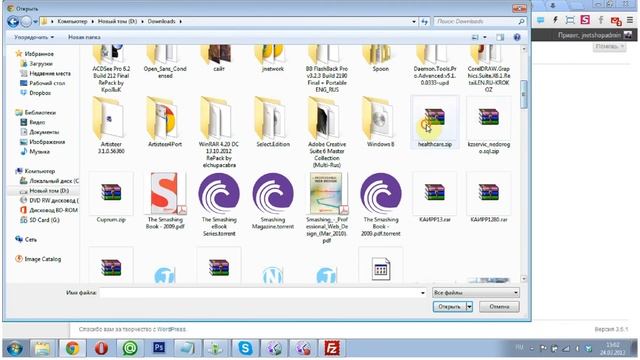Select The Smashing eBook Series.torrent file

219,204
